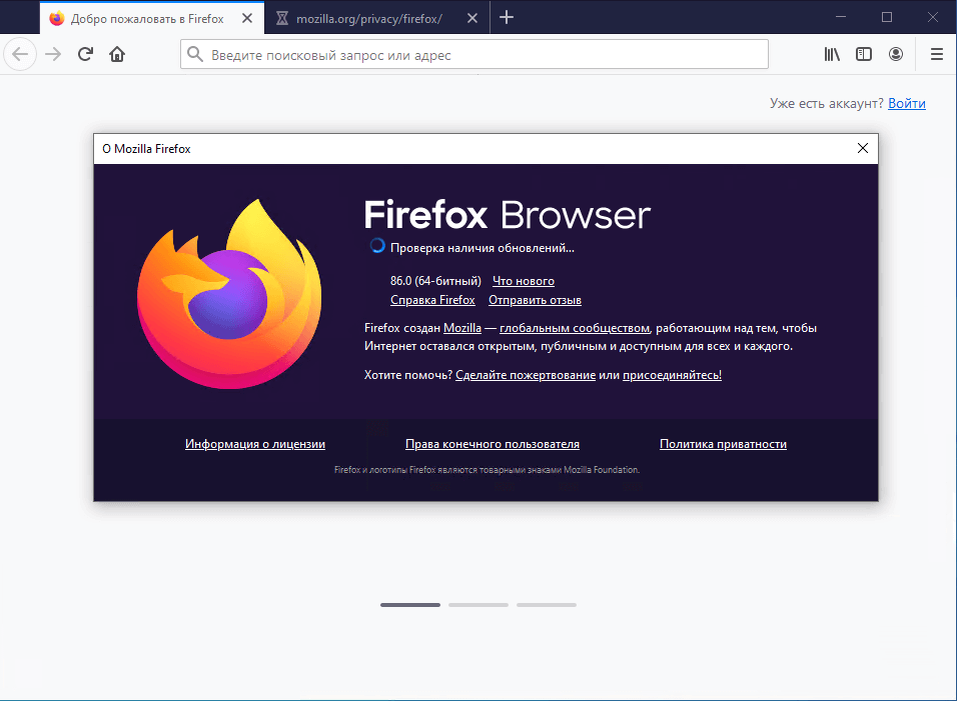Select the Добро пожаловать в Firefox tab
Image resolution: width=957 pixels, height=701 pixels.
(145, 17)
